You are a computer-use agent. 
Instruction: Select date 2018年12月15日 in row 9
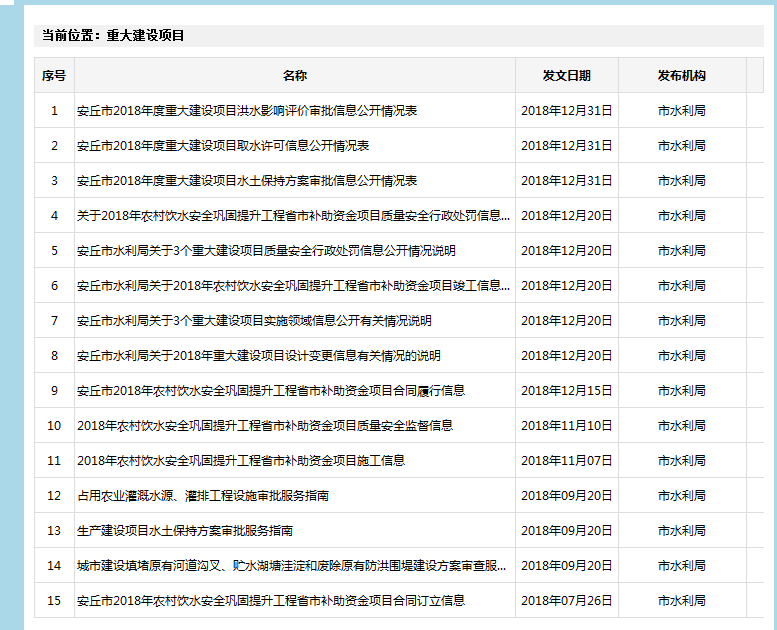[567, 391]
